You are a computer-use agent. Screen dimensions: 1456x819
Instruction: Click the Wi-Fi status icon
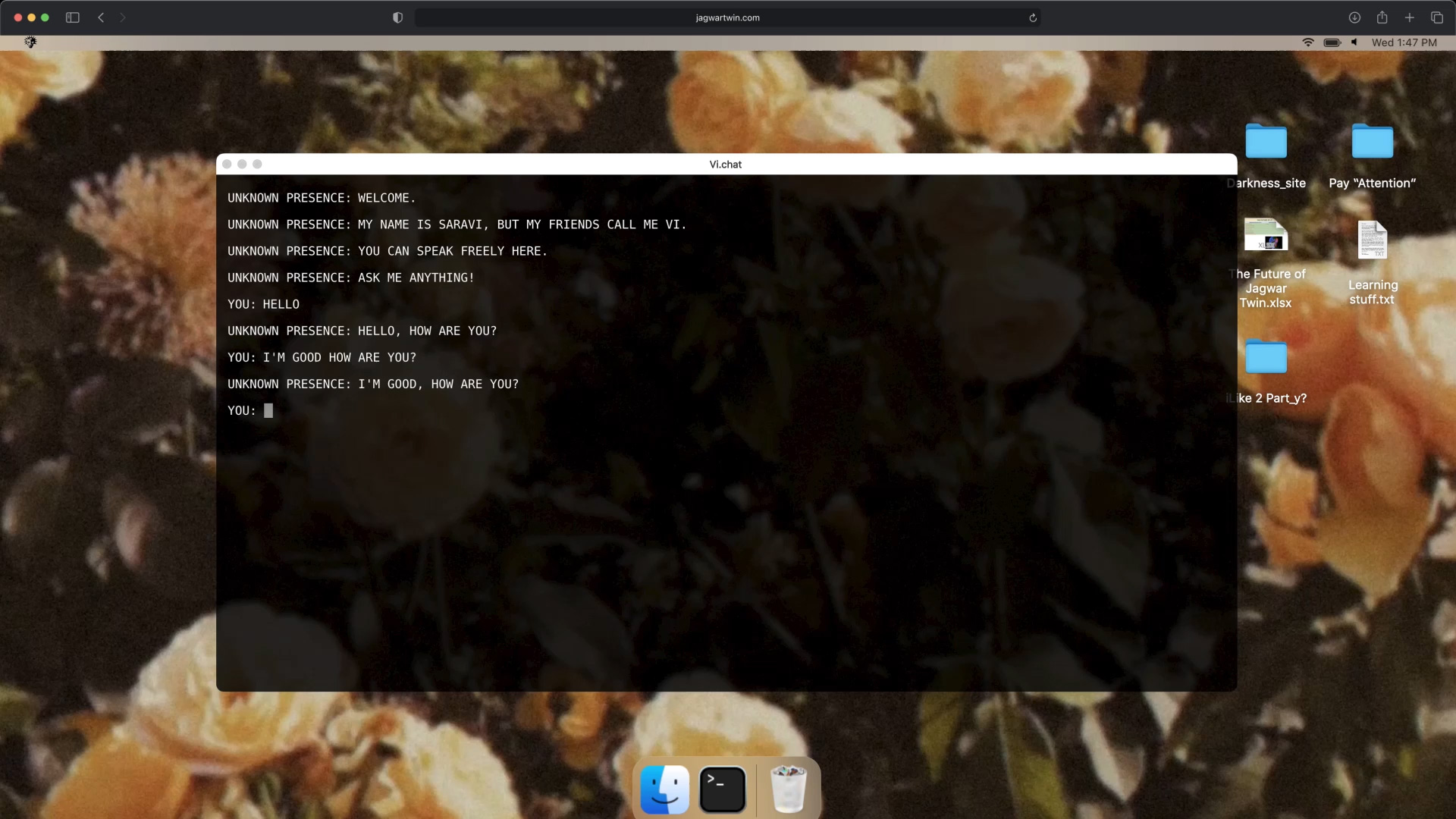(x=1308, y=42)
